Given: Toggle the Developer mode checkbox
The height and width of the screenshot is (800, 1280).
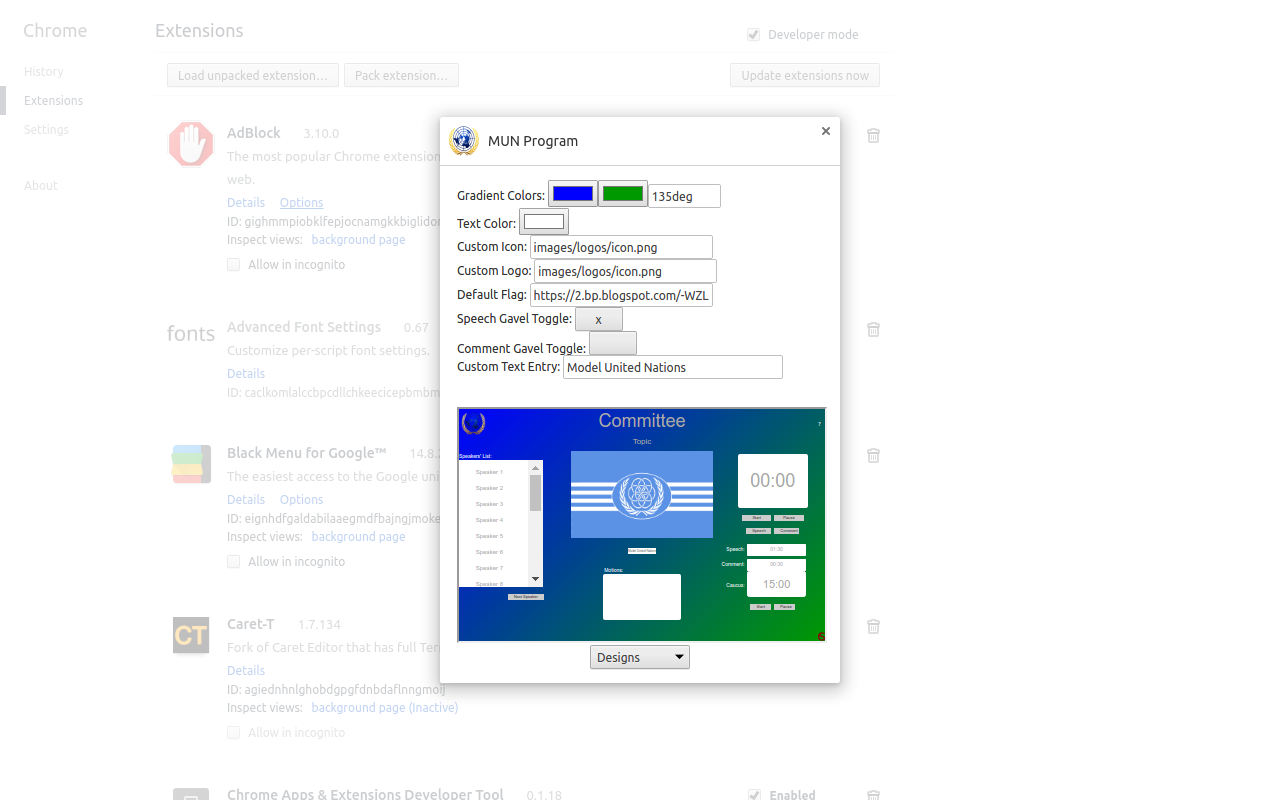Looking at the screenshot, I should [x=752, y=34].
